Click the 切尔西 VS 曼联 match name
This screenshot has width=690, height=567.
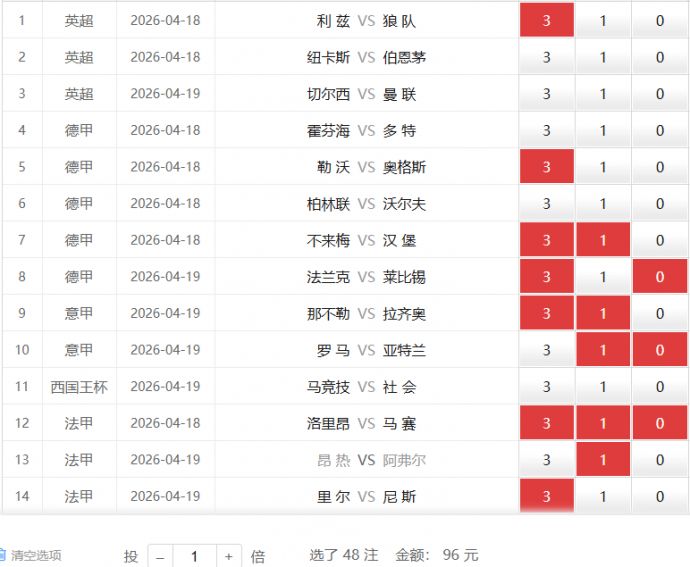366,94
